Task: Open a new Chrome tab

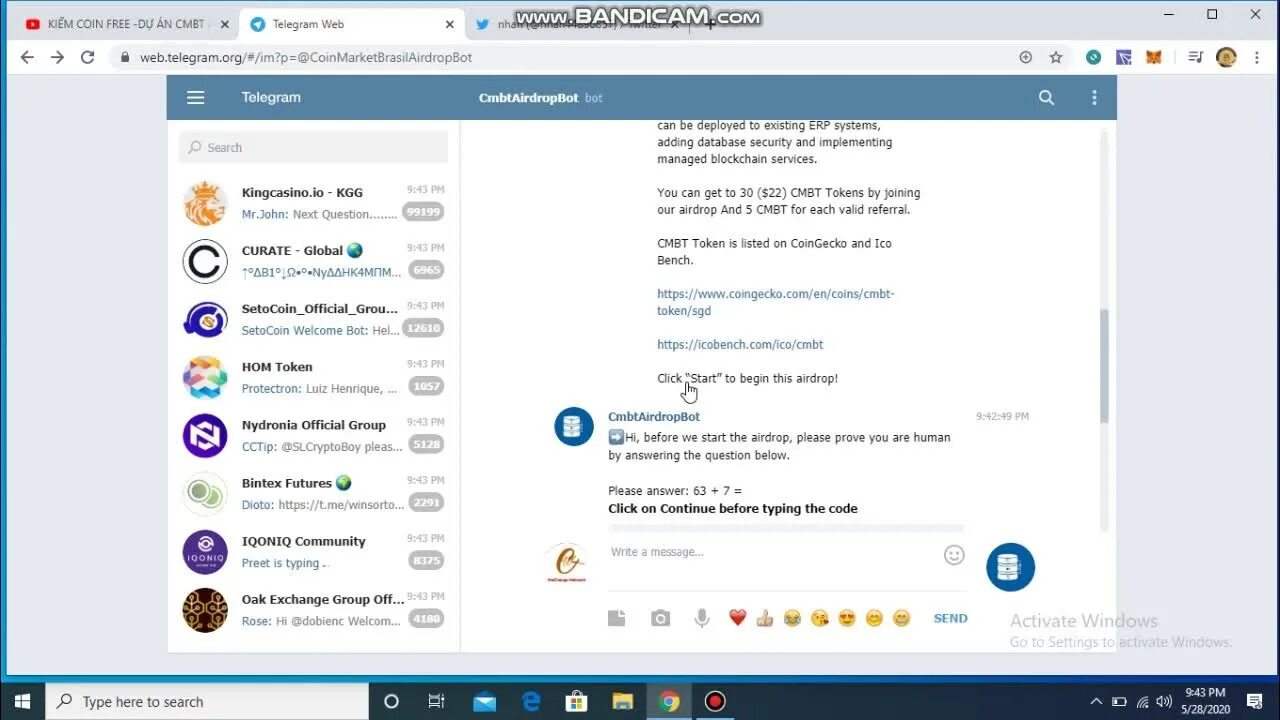Action: point(710,24)
